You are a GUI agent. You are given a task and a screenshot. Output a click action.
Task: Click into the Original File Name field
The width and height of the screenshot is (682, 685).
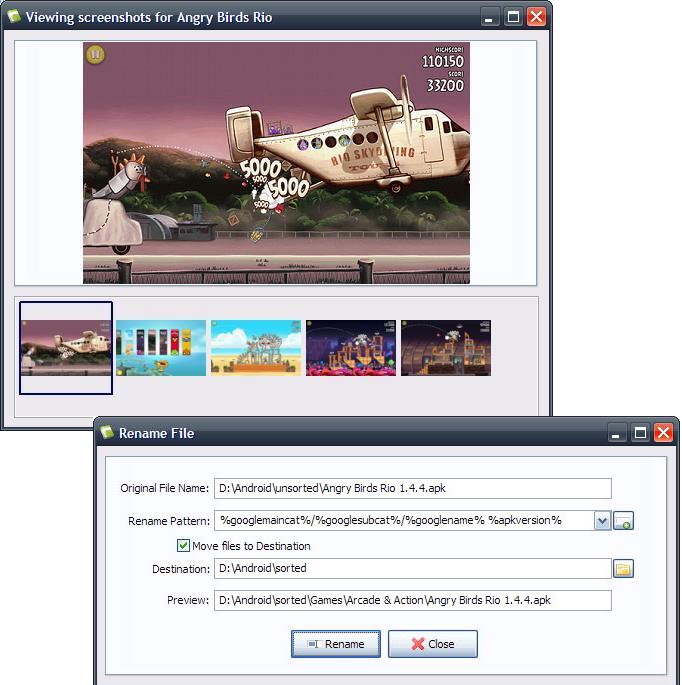412,488
